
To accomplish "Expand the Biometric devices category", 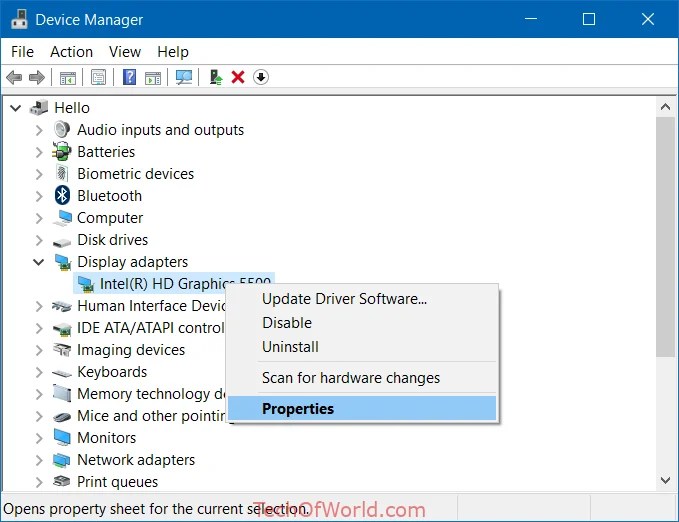I will 39,174.
